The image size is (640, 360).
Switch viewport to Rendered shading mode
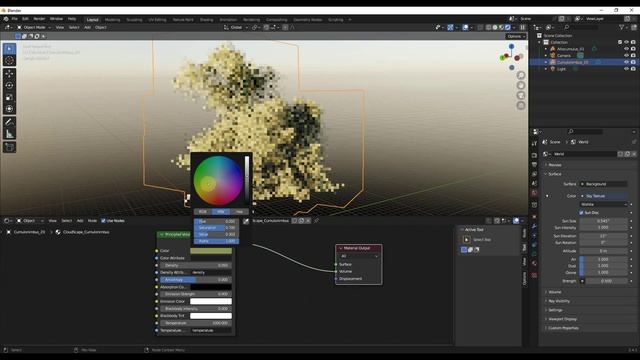[x=508, y=27]
